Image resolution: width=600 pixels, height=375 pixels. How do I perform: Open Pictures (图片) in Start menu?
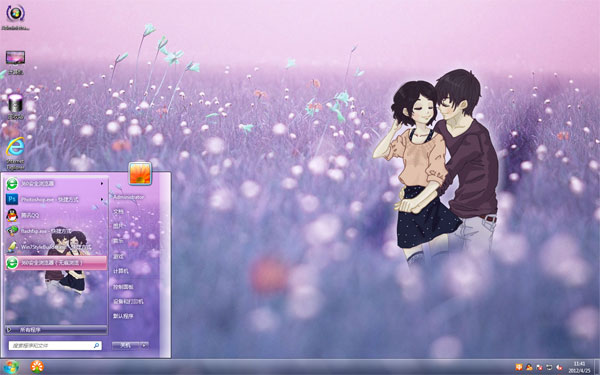tap(118, 227)
